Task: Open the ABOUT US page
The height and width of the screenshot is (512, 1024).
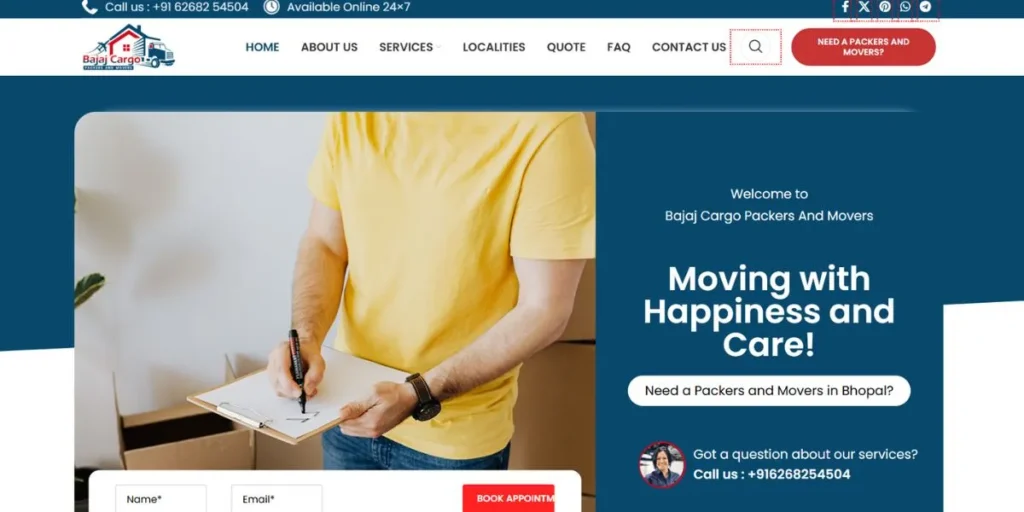Action: (329, 47)
